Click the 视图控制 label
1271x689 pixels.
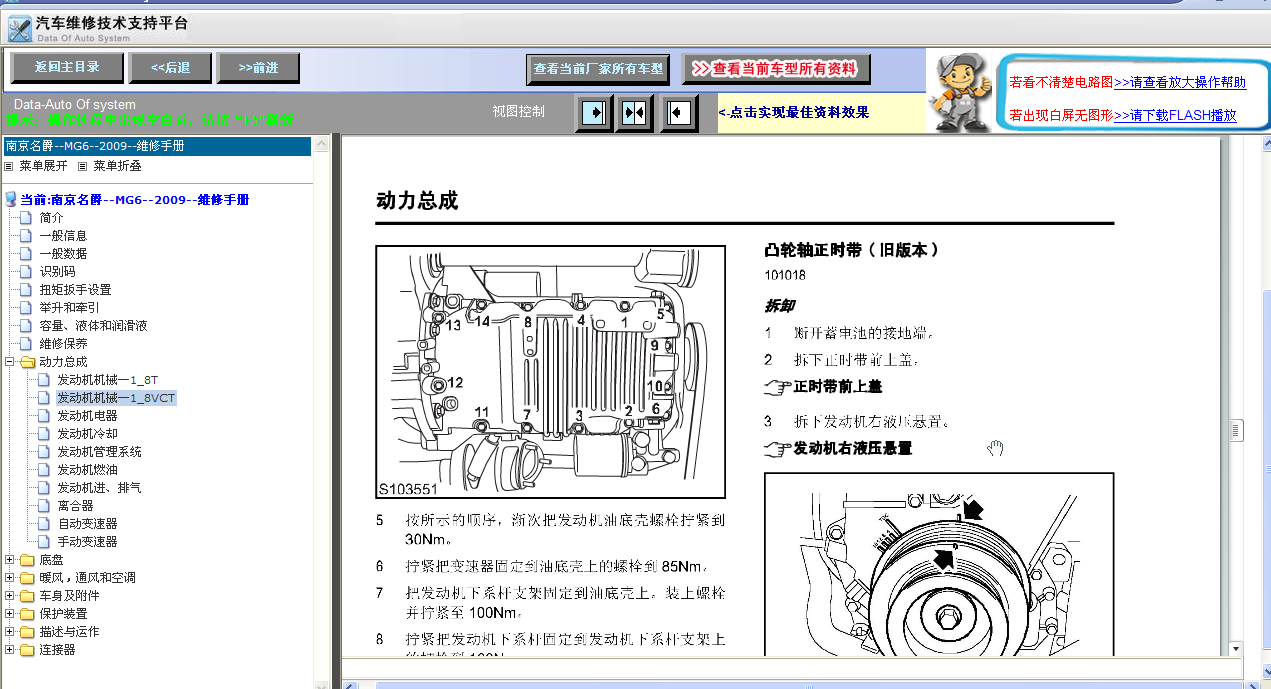pyautogui.click(x=519, y=112)
